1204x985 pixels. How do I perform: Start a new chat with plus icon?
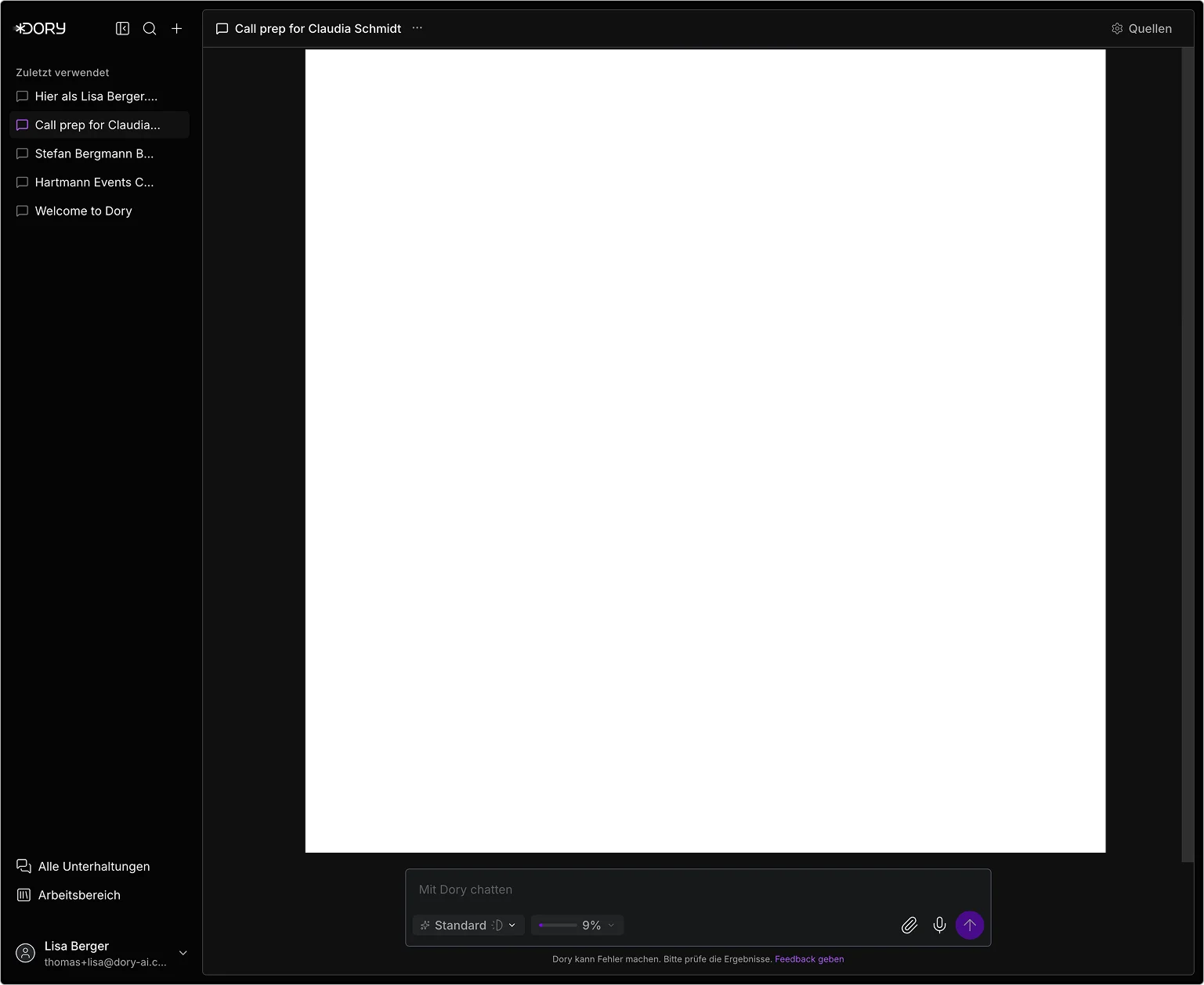[177, 29]
